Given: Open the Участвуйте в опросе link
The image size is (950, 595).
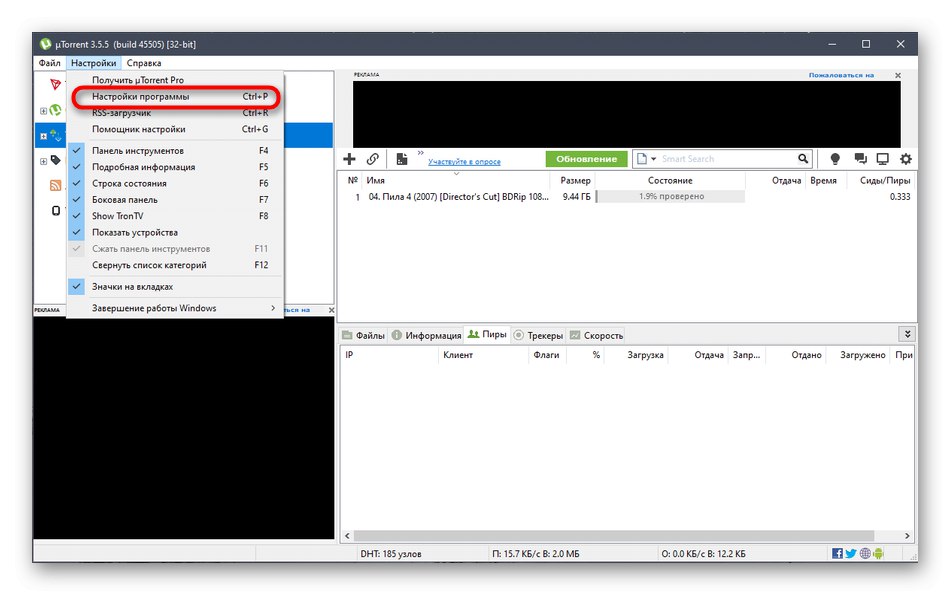Looking at the screenshot, I should coord(464,162).
